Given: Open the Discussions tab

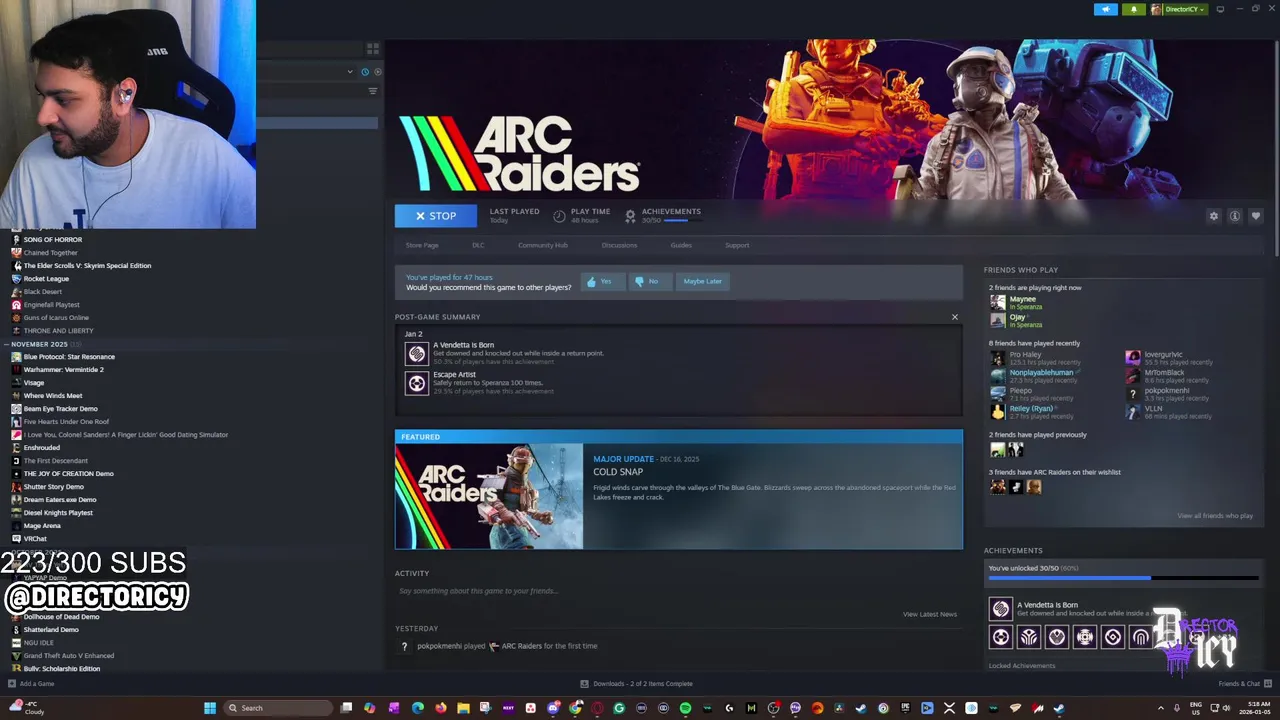Looking at the screenshot, I should [619, 245].
